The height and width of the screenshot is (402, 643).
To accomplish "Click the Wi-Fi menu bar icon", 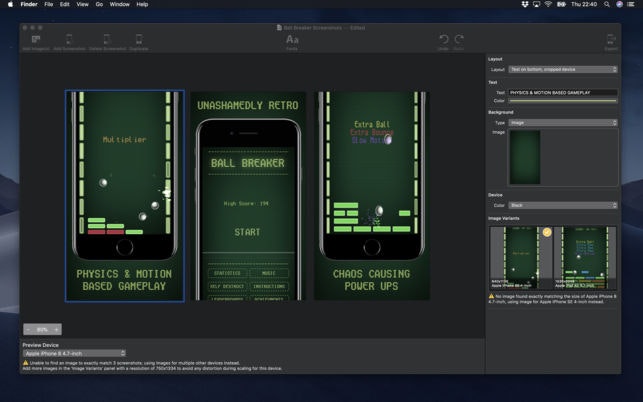I will point(548,4).
